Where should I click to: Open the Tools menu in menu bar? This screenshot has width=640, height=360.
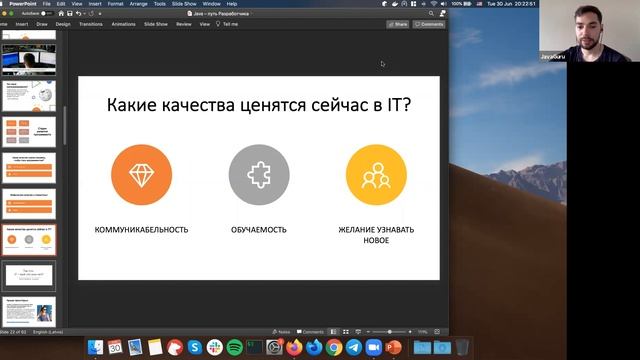point(160,4)
